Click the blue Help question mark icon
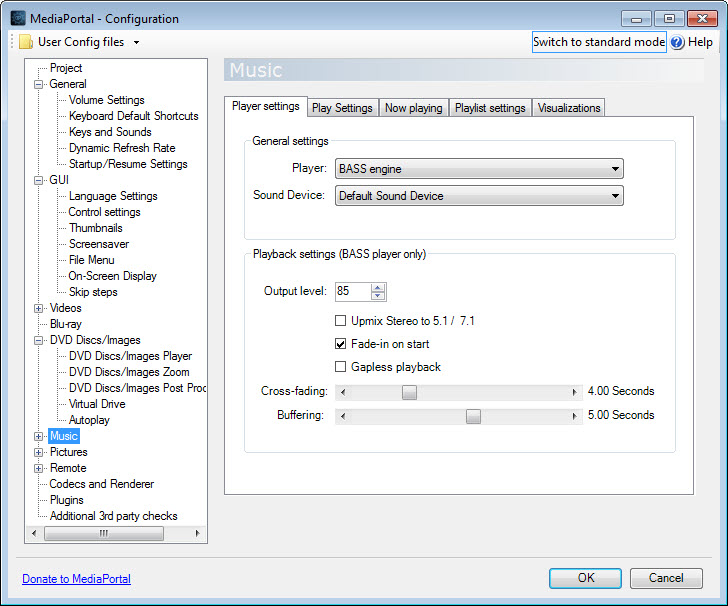Viewport: 728px width, 606px height. [677, 42]
